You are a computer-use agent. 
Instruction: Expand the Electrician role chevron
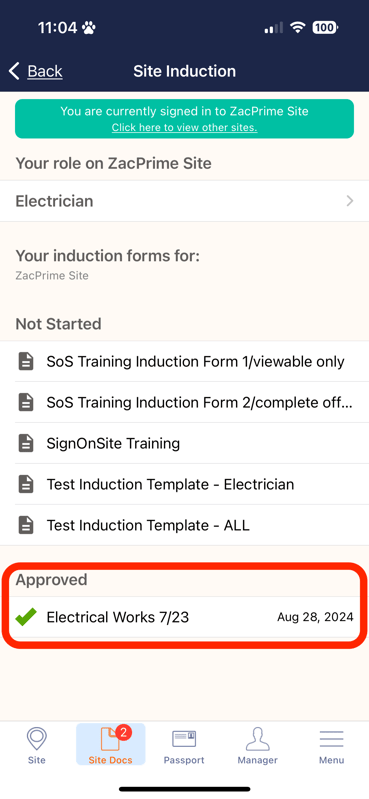click(350, 201)
